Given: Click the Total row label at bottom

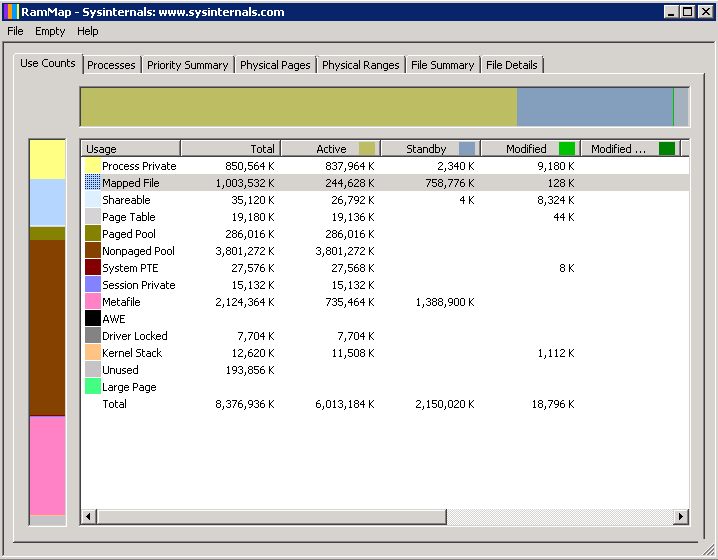Looking at the screenshot, I should click(114, 404).
